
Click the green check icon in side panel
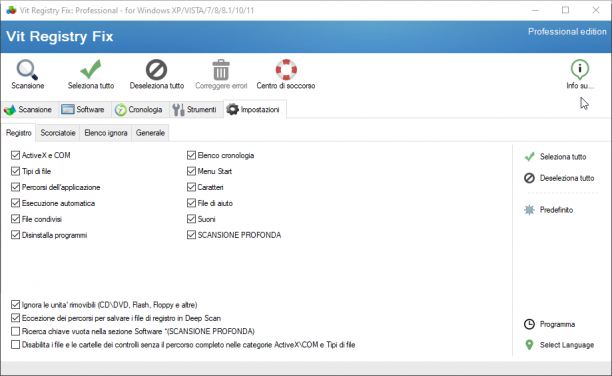[529, 157]
